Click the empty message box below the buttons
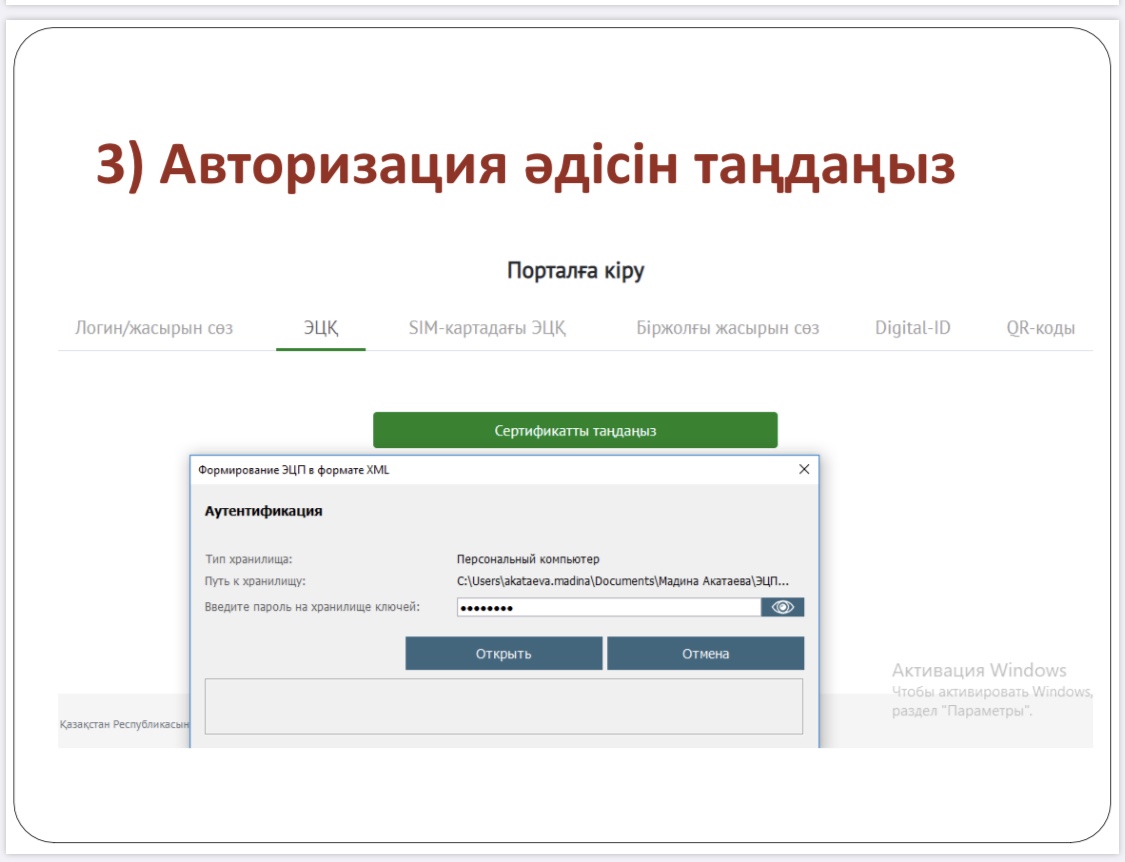 click(503, 706)
